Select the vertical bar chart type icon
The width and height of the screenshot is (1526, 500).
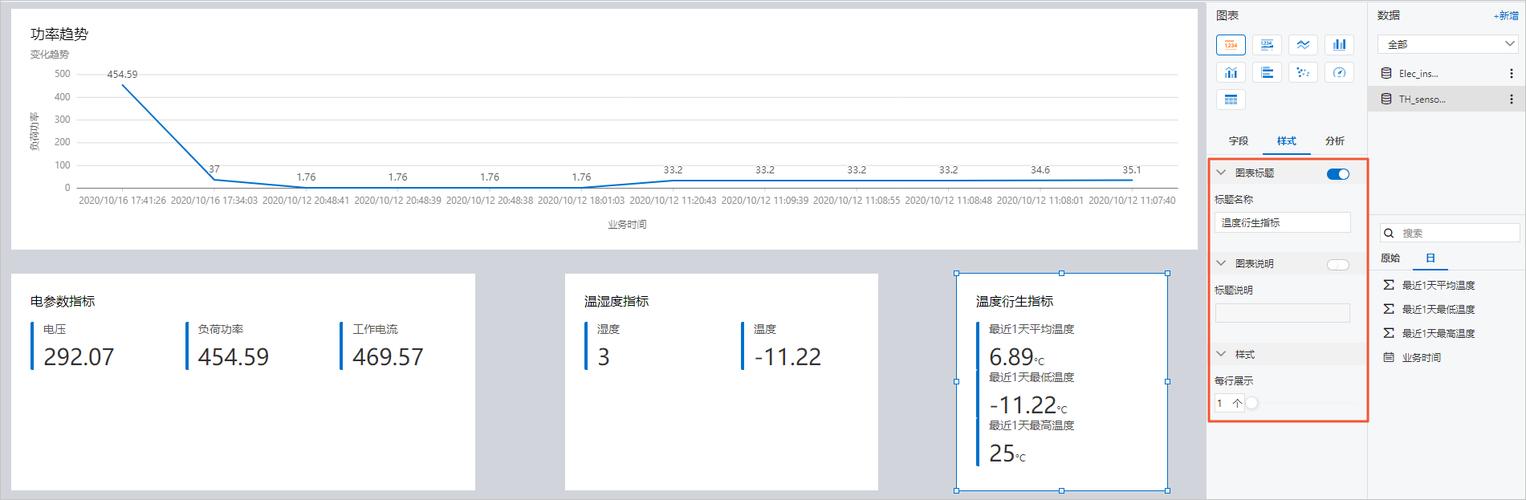tap(1339, 44)
